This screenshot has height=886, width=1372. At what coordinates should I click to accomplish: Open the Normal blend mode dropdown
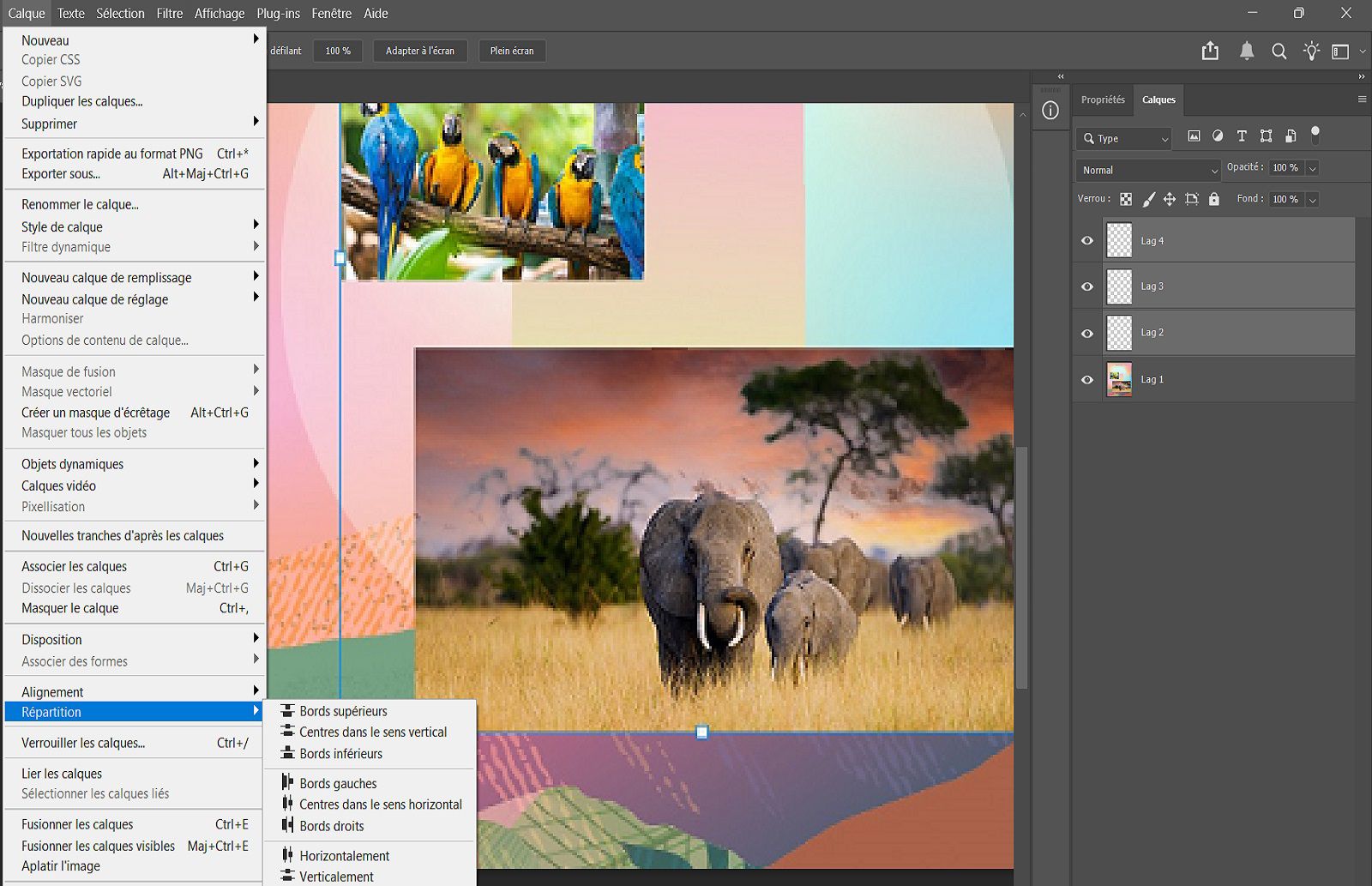(1148, 170)
